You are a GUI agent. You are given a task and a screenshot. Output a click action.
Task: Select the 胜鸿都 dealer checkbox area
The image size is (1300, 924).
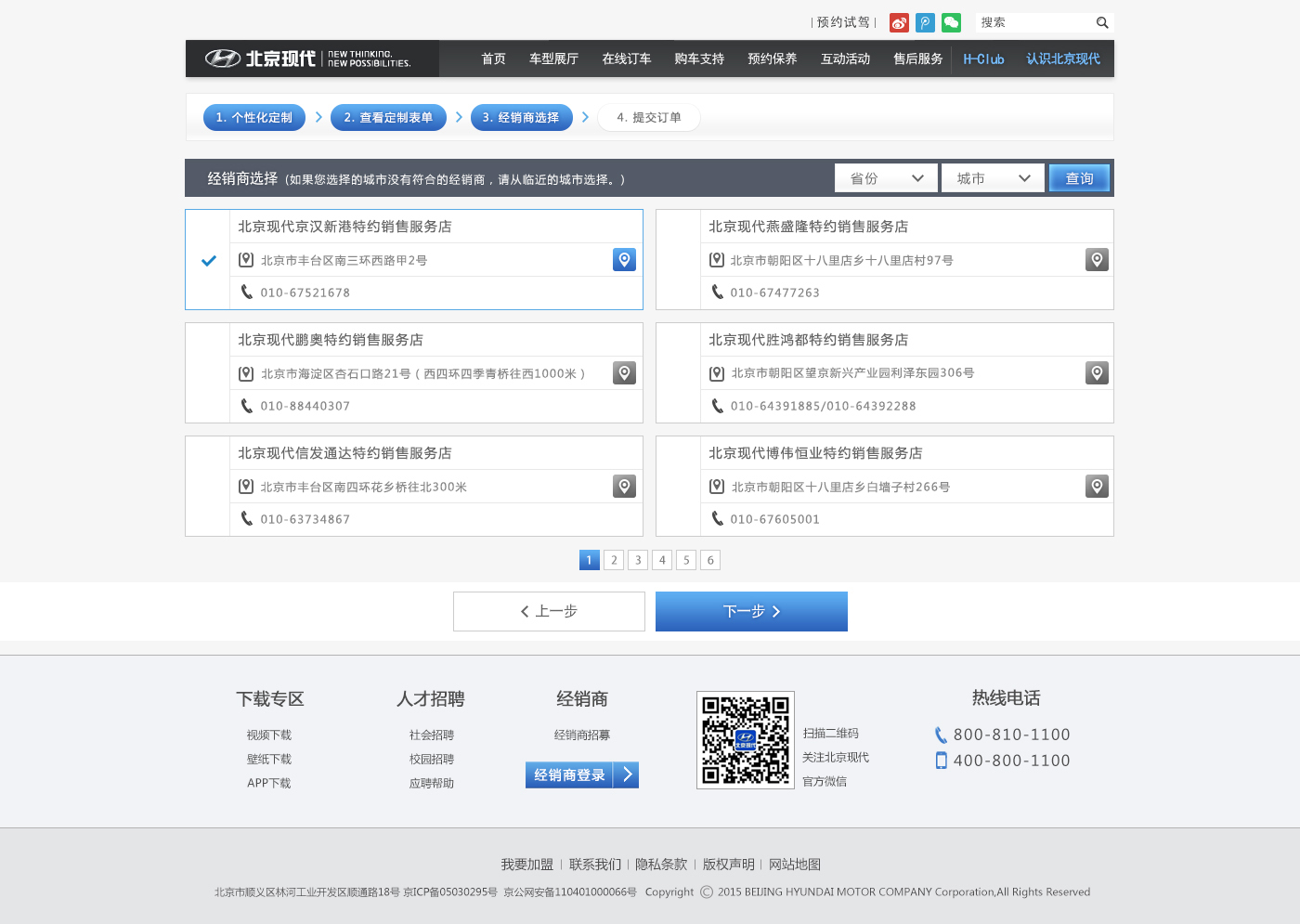pos(679,373)
